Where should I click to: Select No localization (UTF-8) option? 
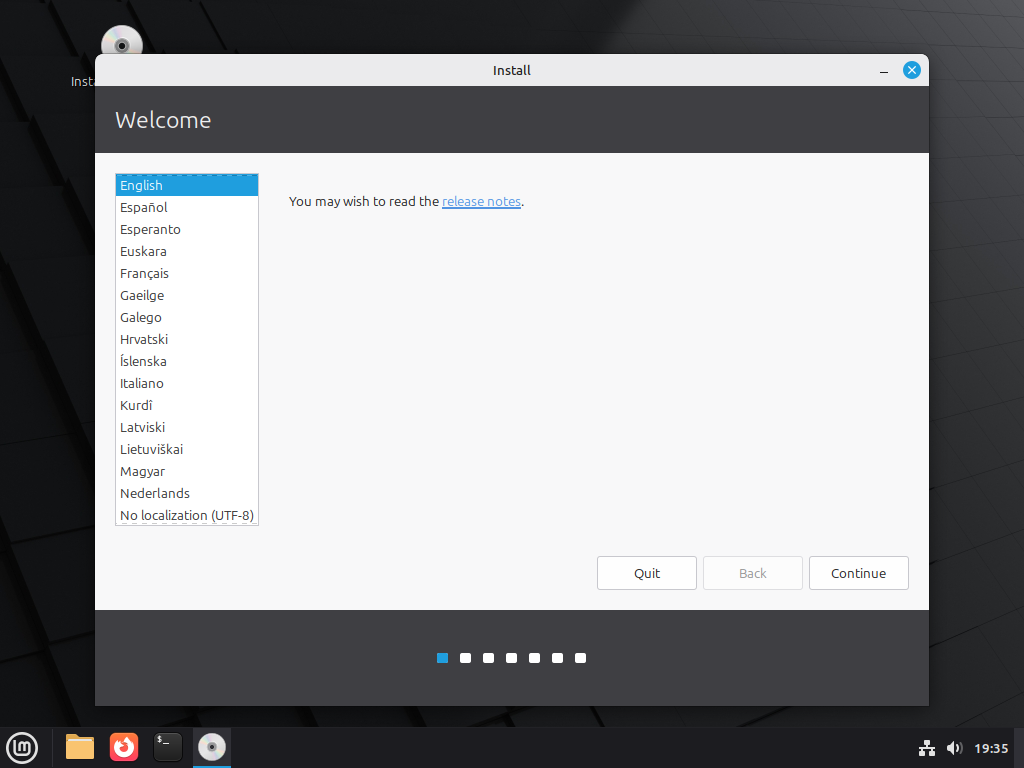[187, 515]
